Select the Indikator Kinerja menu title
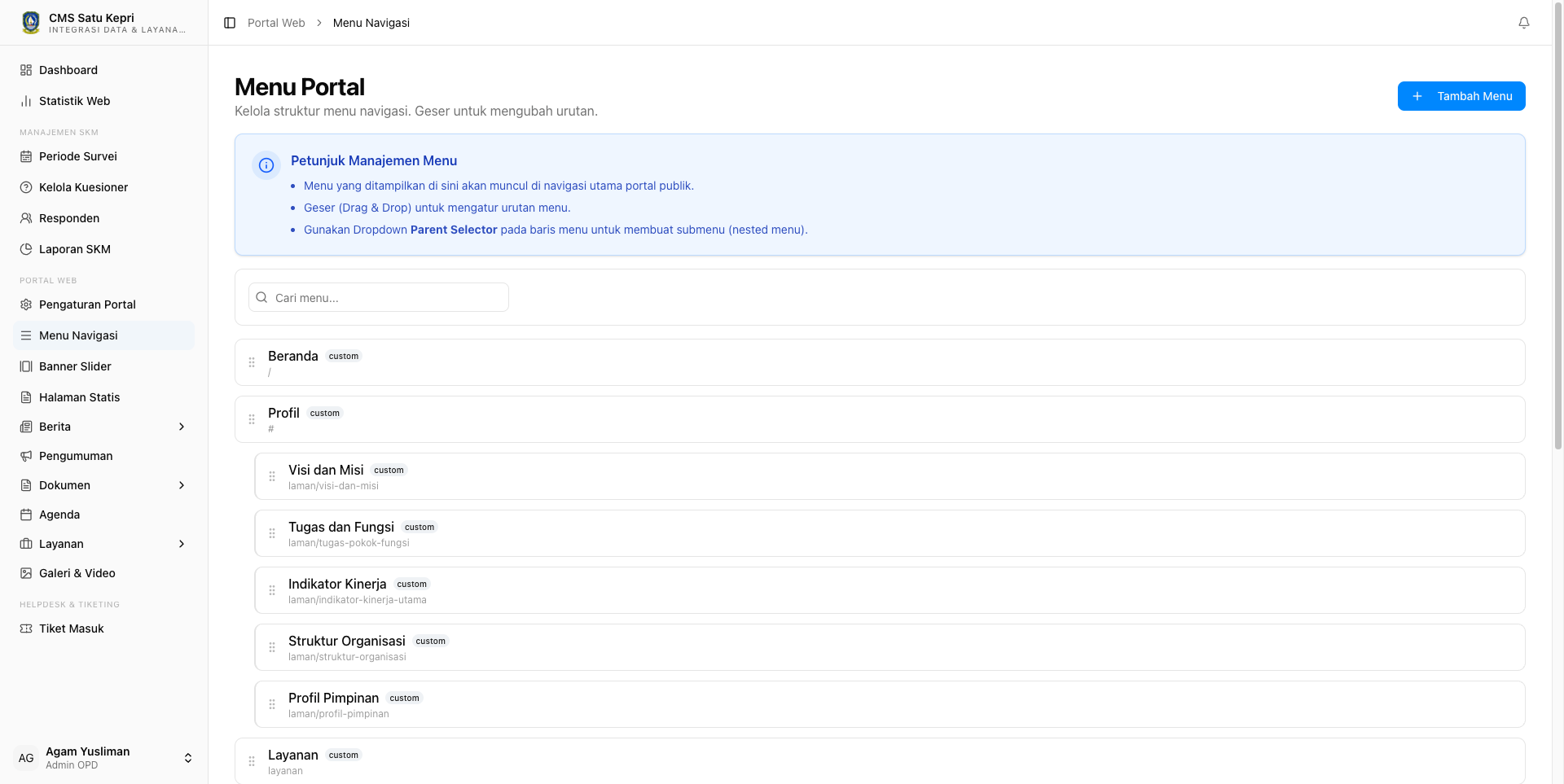 pos(337,584)
